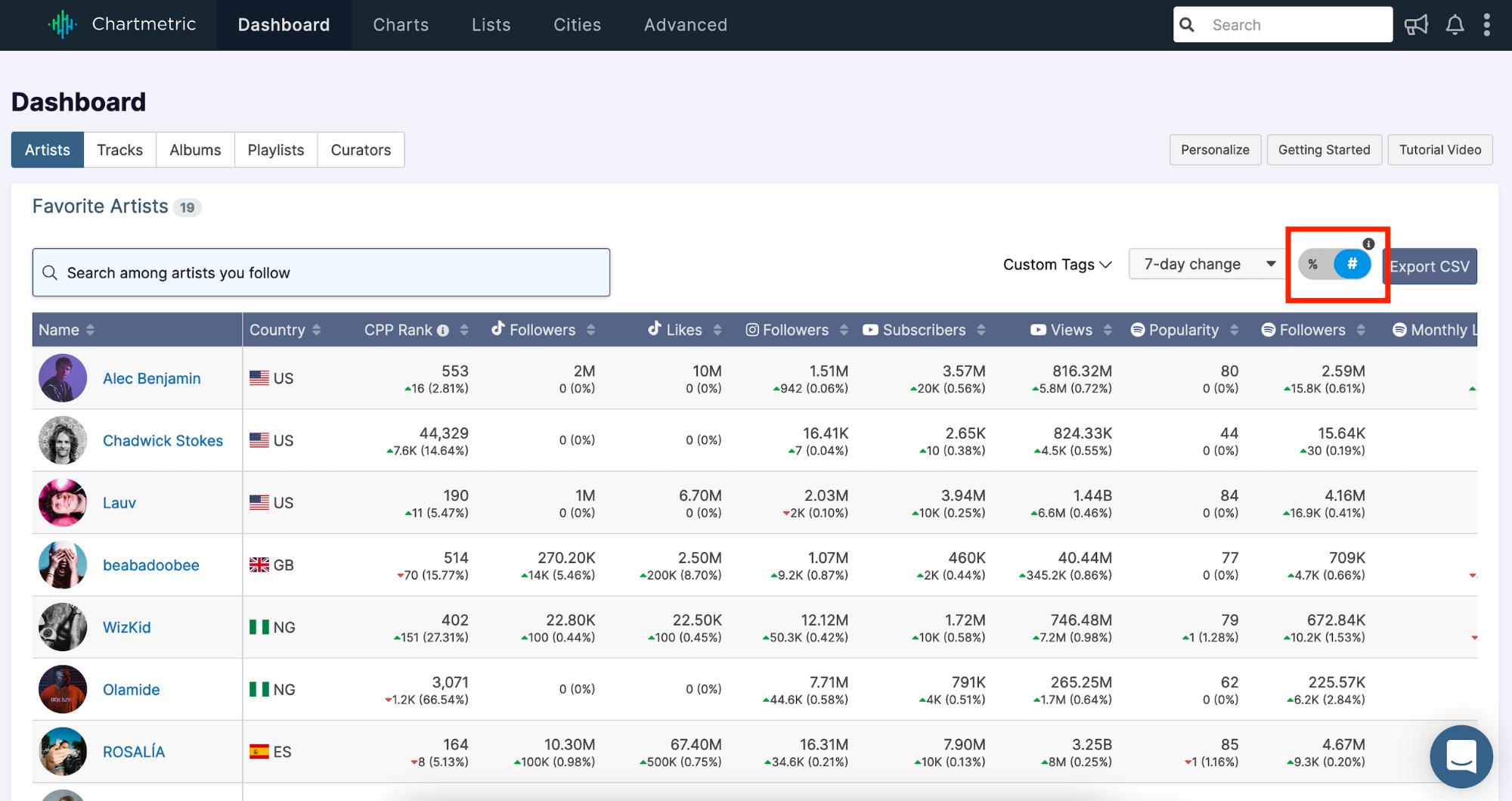This screenshot has height=801, width=1512.
Task: Sort by YouTube Subscribers column
Action: [981, 330]
